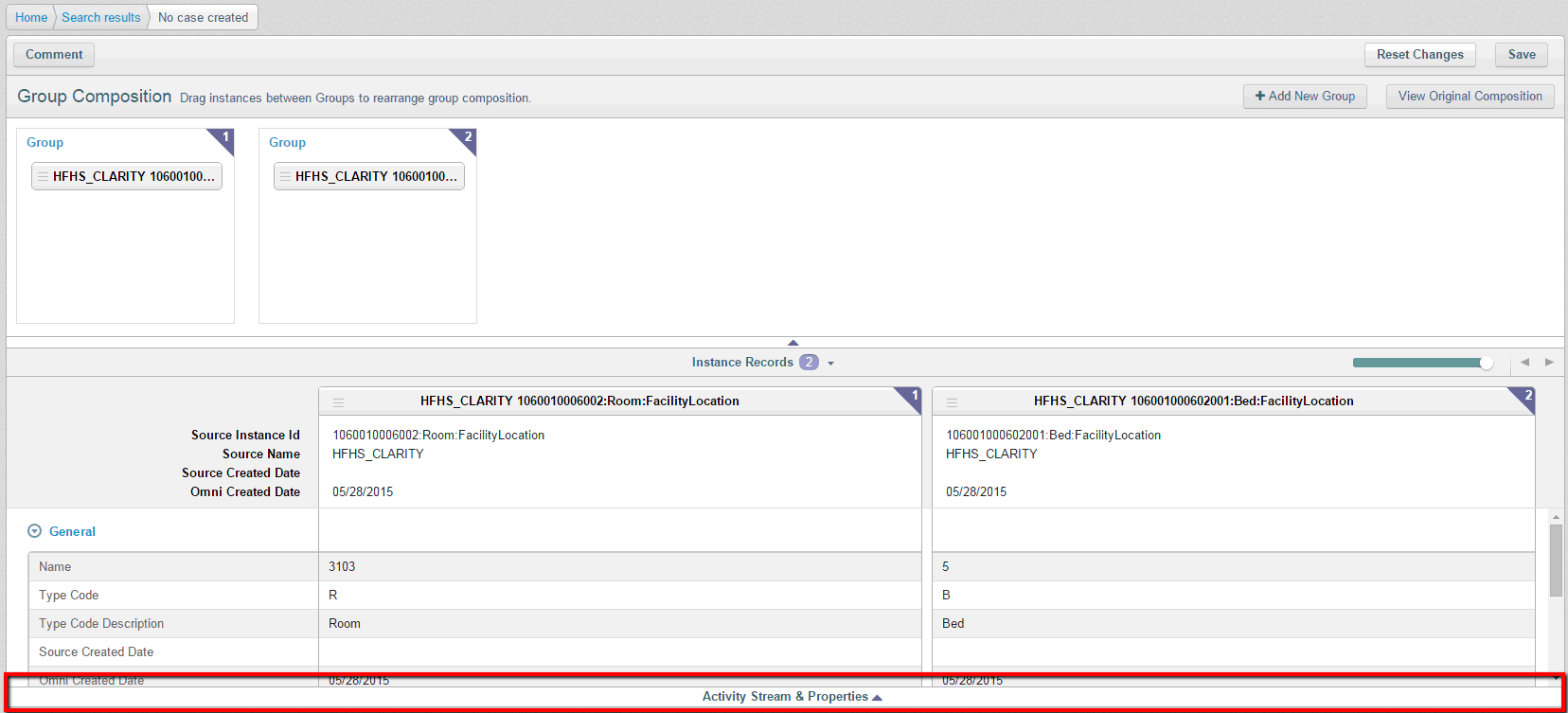The height and width of the screenshot is (713, 1568).
Task: Open the Instance Records dropdown arrow
Action: (830, 363)
